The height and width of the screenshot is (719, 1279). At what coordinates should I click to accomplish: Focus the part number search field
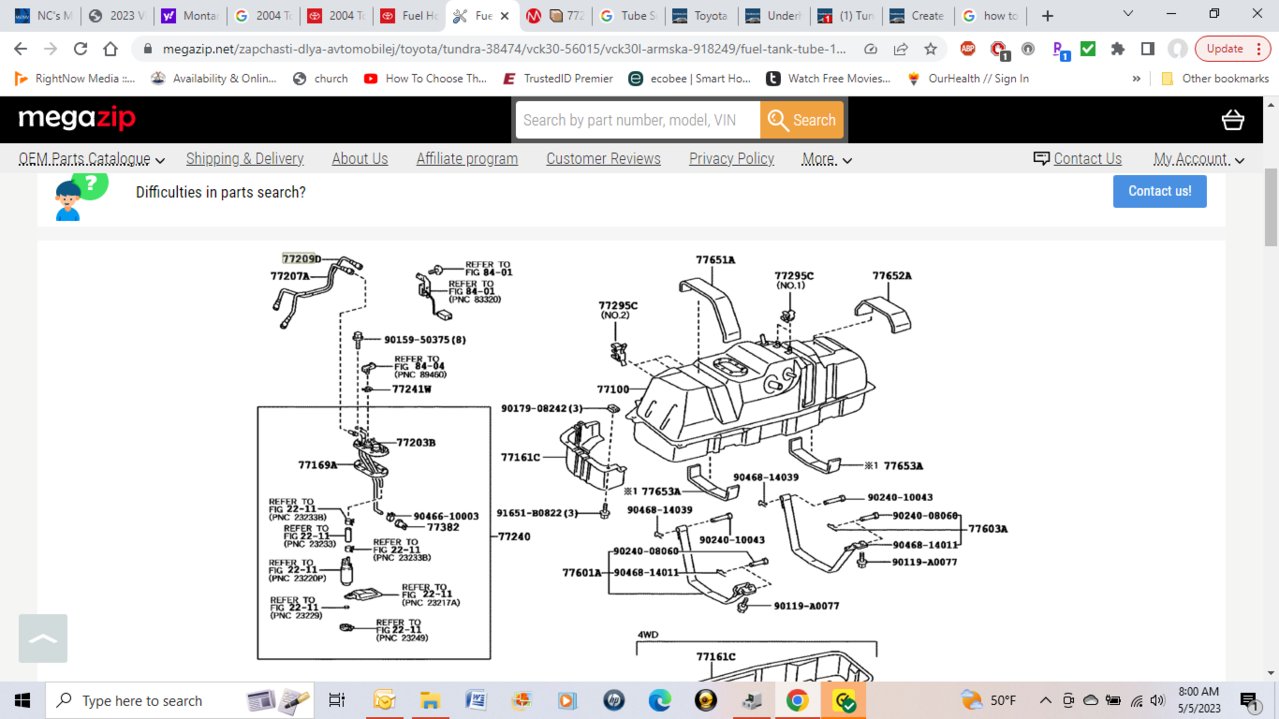[638, 120]
